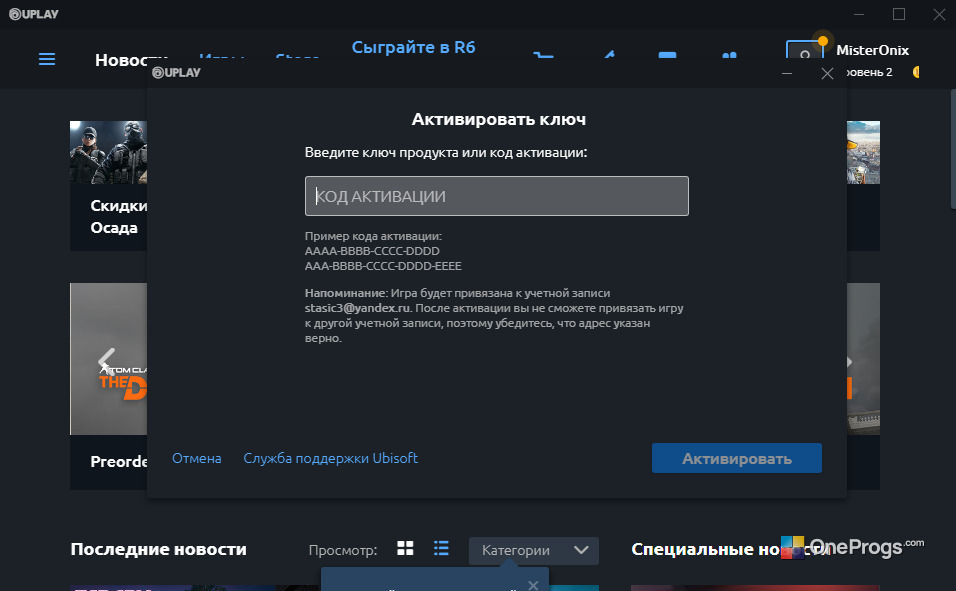
Task: Expand the Категории dropdown
Action: pyautogui.click(x=533, y=550)
